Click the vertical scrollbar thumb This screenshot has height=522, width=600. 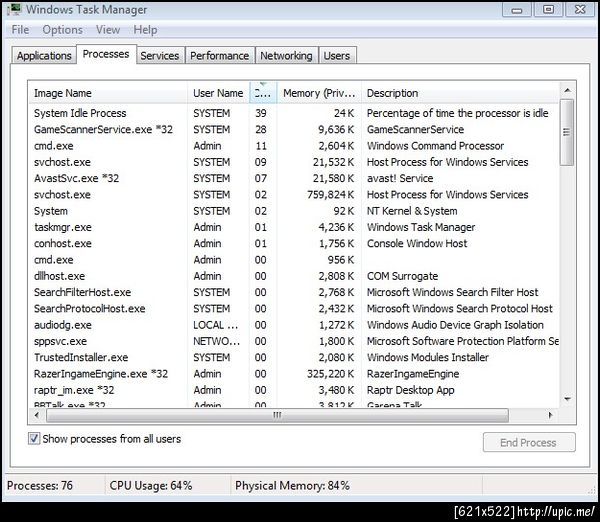pyautogui.click(x=567, y=132)
